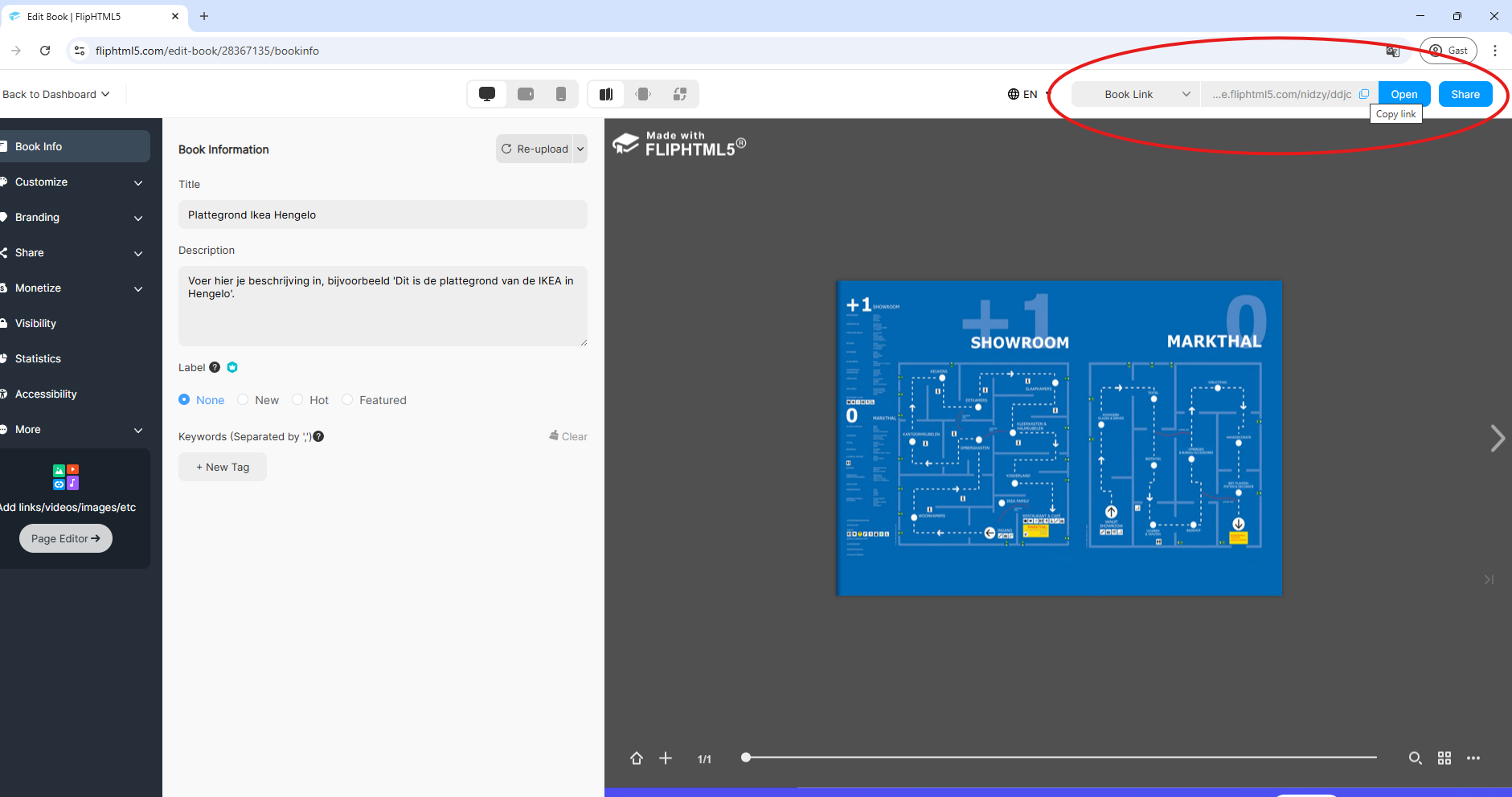Screen dimensions: 1512x797
Task: Open thumbnails grid in viewer toolbar
Action: 1444,758
